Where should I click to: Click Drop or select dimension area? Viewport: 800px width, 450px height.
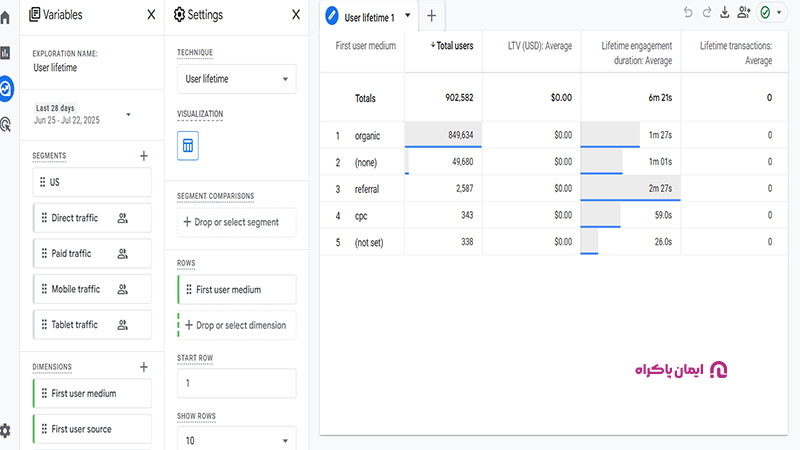[237, 326]
